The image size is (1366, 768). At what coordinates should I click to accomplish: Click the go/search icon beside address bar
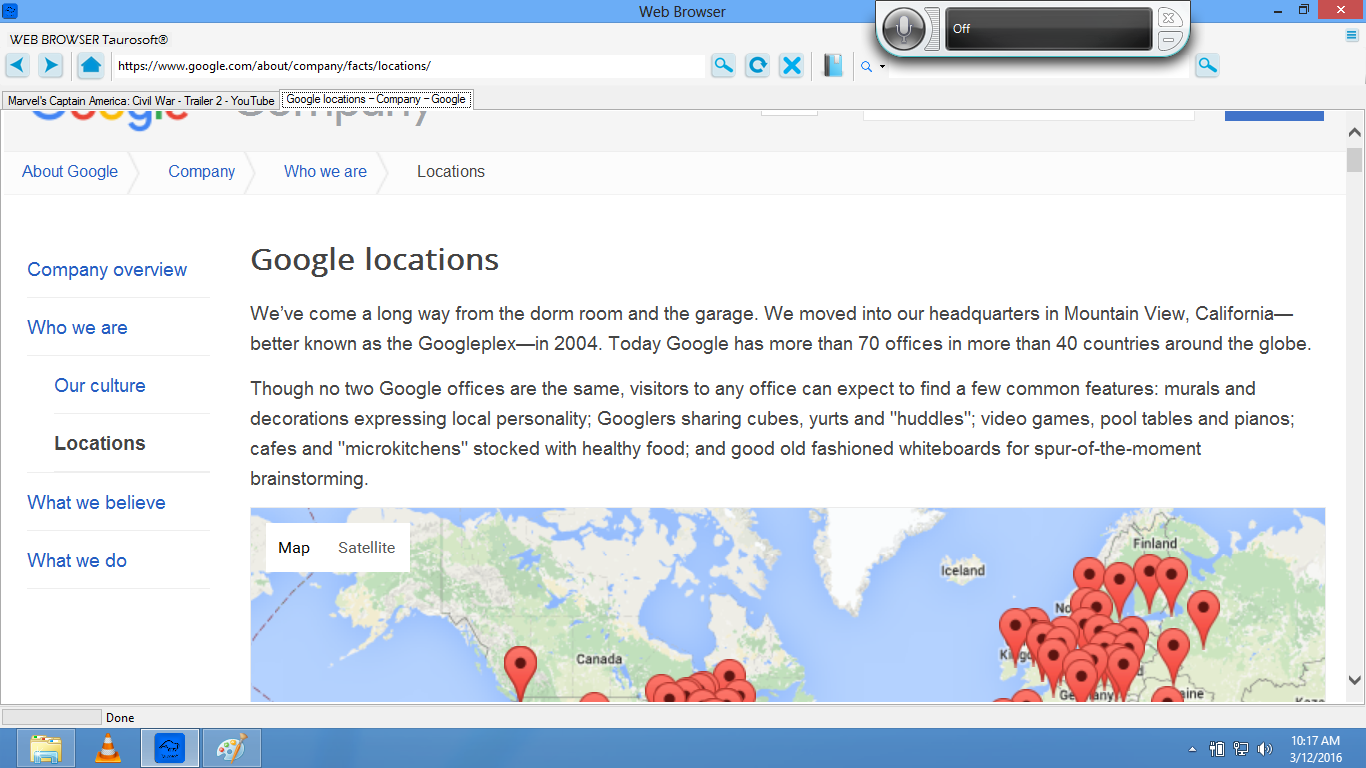[x=723, y=66]
